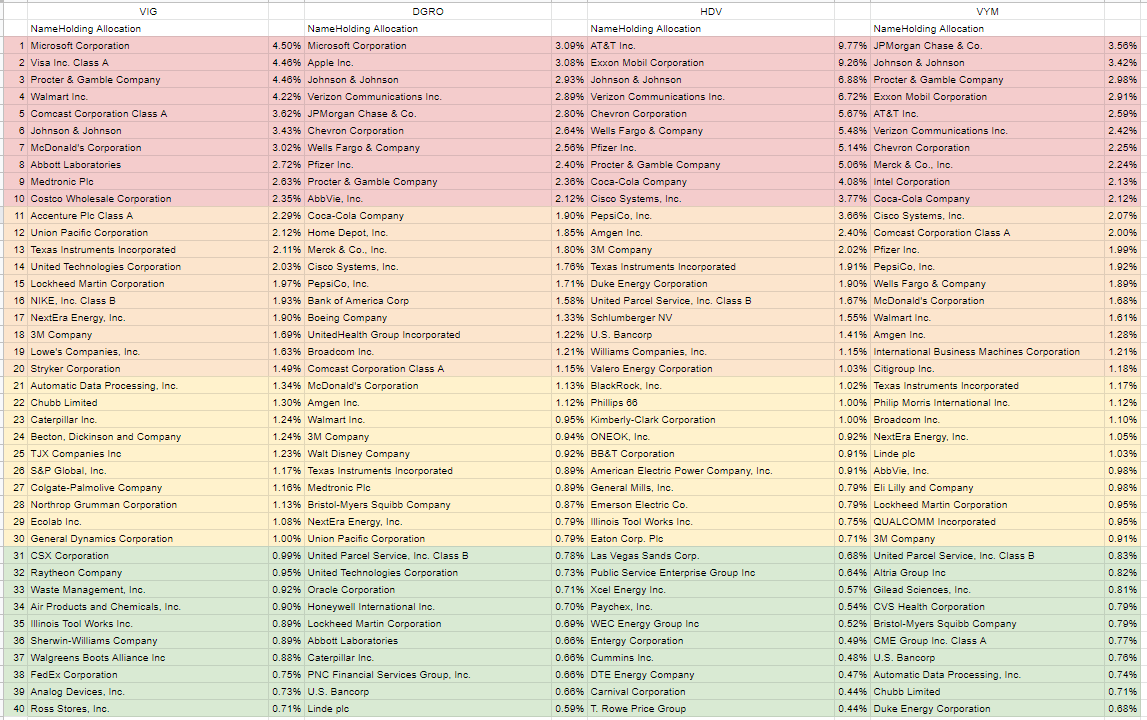Select Phillips 66 cell
This screenshot has width=1147, height=720.
click(x=710, y=402)
